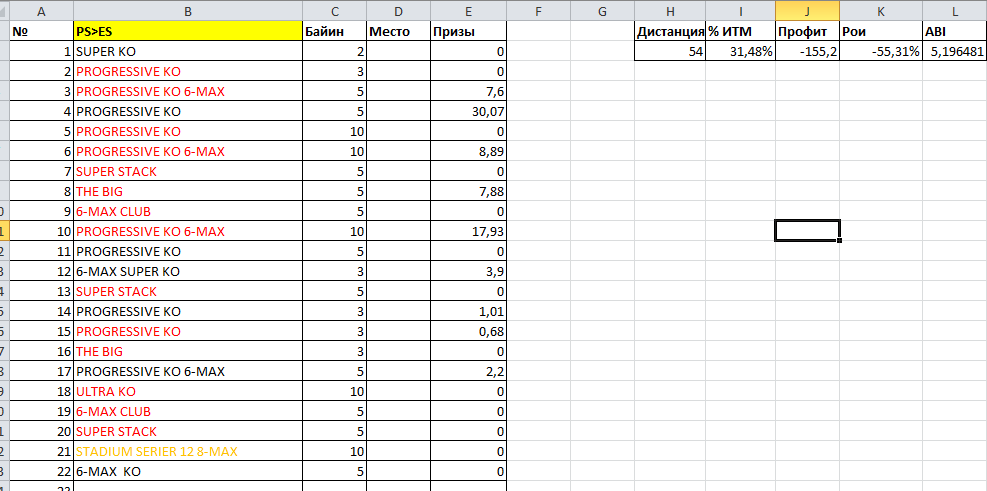This screenshot has width=987, height=491.
Task: Click the SUPER KO cell in row 1
Action: pyautogui.click(x=188, y=52)
